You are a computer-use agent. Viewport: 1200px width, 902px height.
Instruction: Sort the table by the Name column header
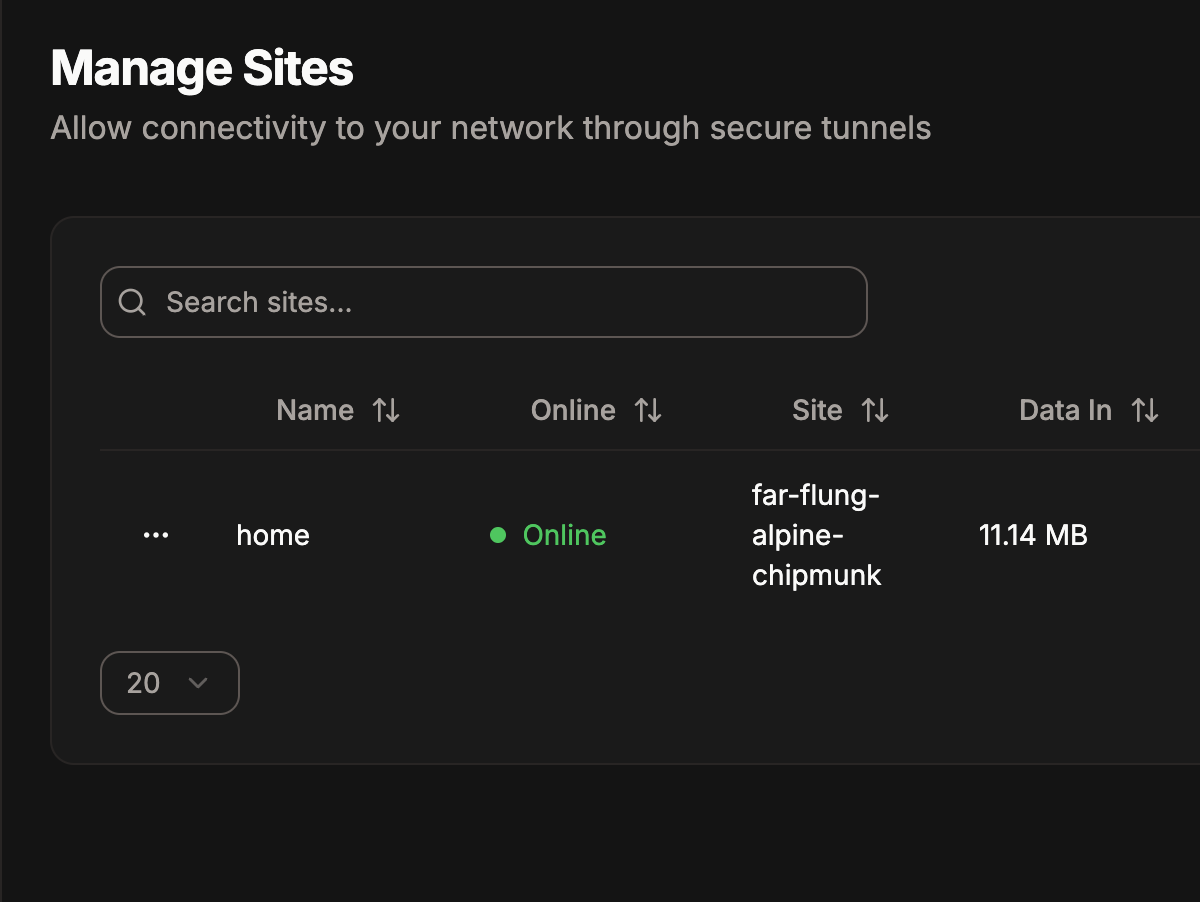click(315, 410)
